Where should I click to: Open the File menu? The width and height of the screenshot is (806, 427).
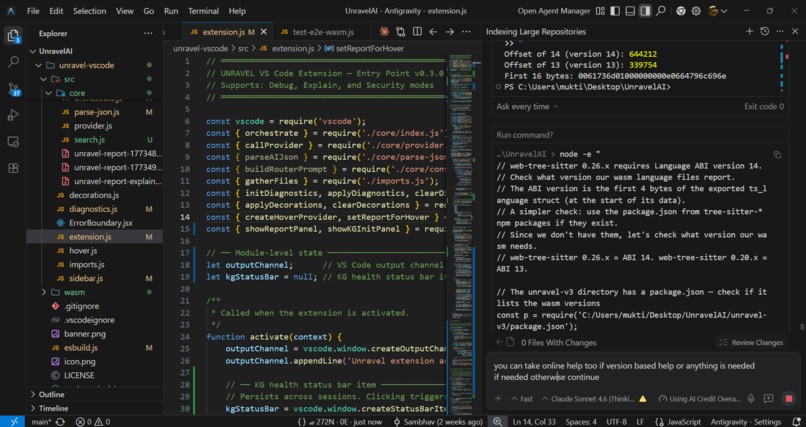[33, 11]
